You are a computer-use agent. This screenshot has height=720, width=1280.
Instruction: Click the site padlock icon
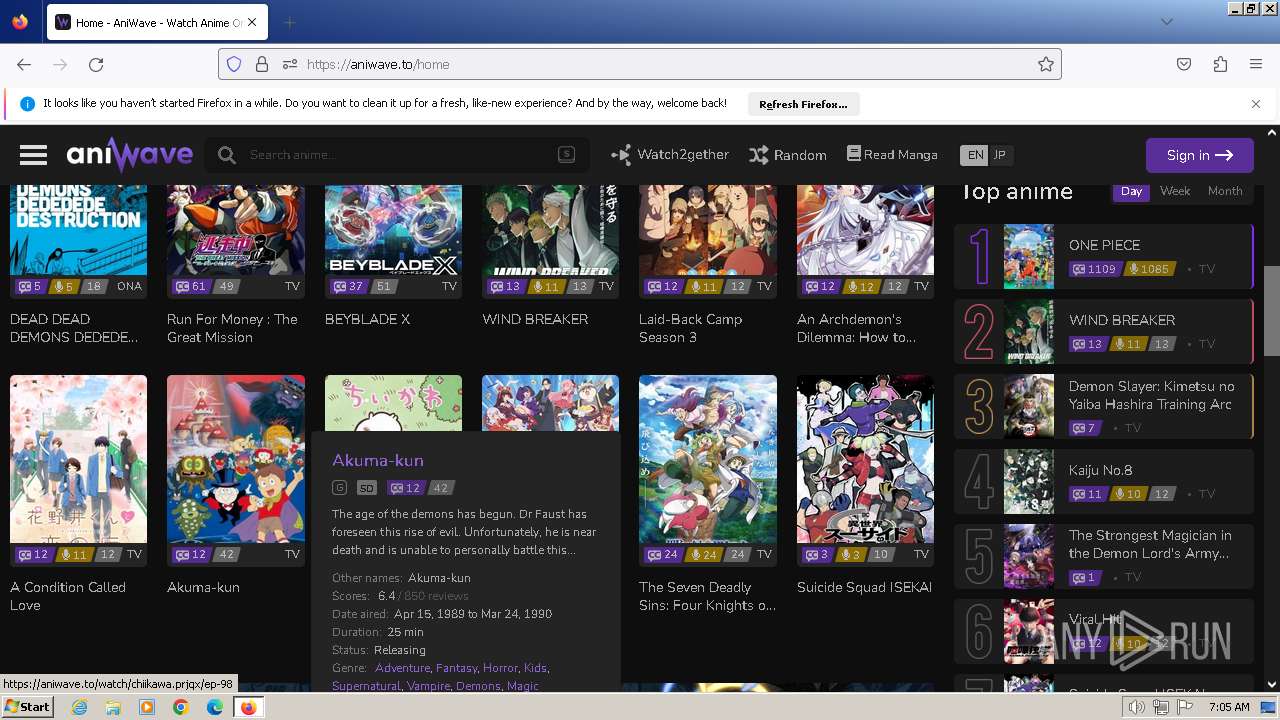click(261, 64)
